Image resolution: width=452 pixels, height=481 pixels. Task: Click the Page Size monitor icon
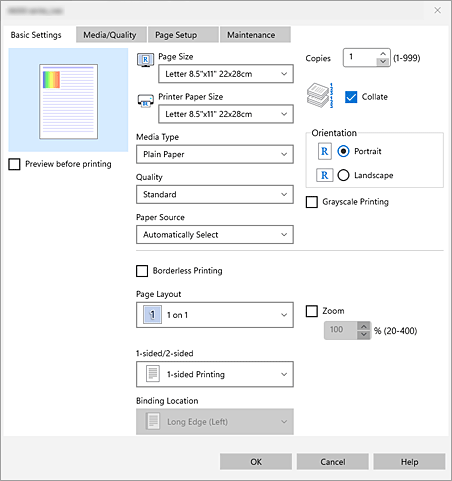pyautogui.click(x=145, y=60)
